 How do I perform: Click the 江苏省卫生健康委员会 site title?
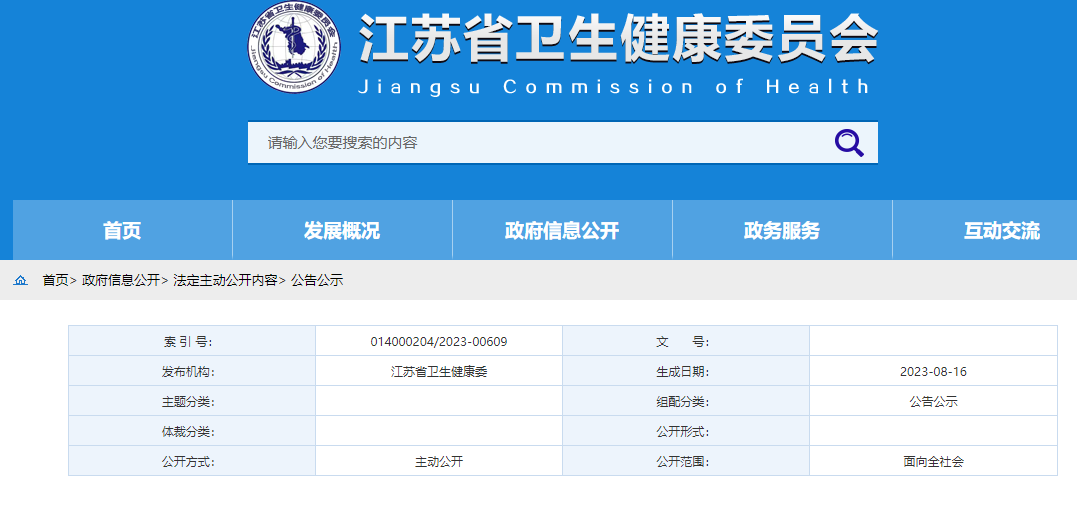coord(618,41)
